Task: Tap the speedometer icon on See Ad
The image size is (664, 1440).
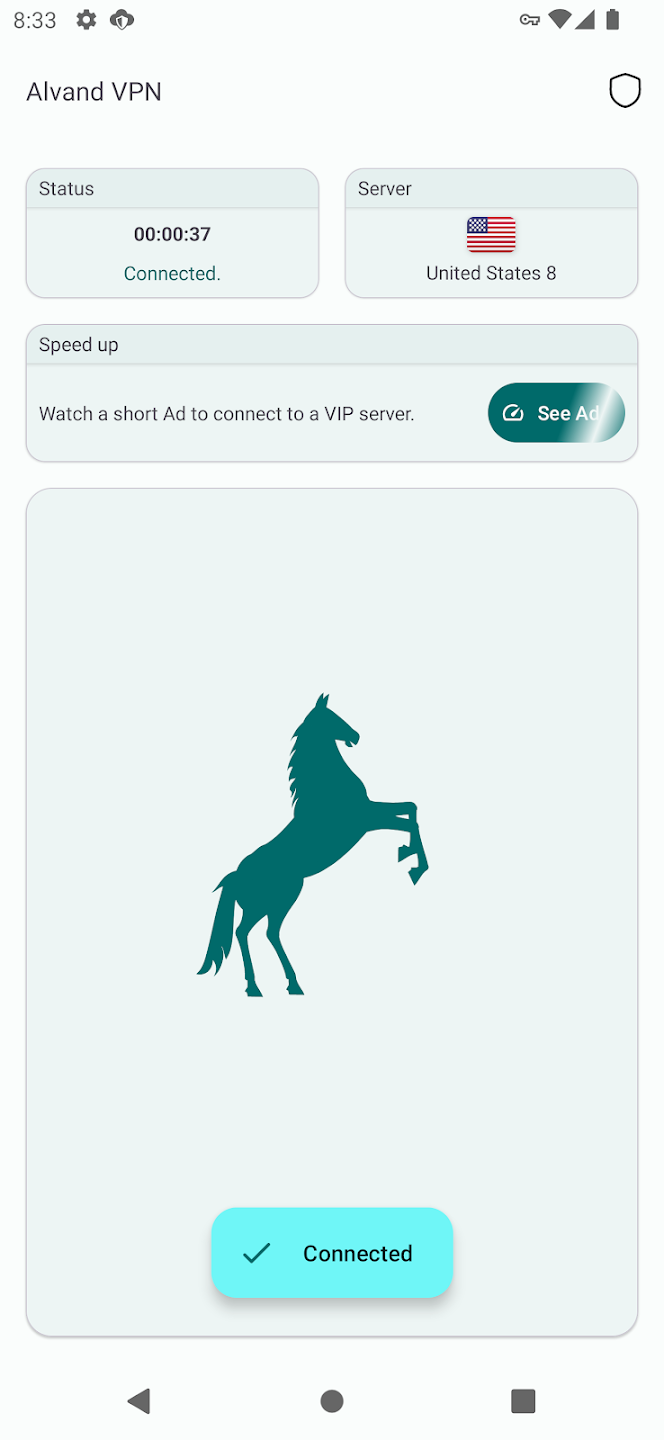Action: click(x=513, y=413)
